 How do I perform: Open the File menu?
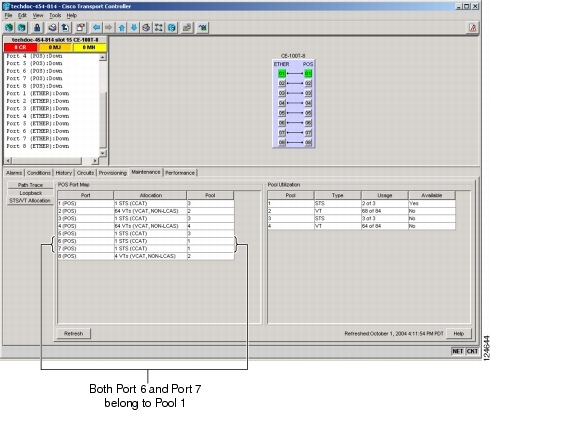8,15
